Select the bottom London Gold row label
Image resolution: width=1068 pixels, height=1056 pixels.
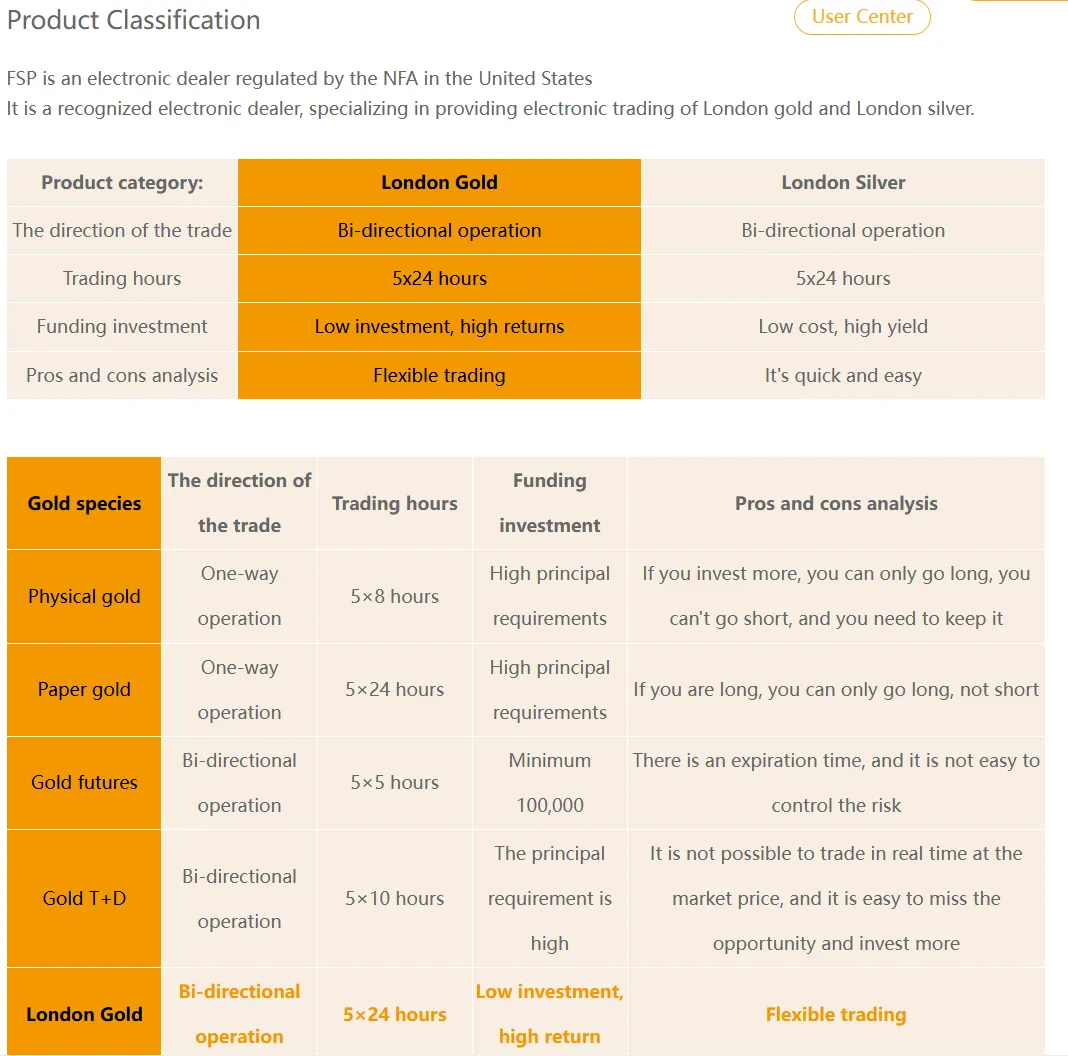coord(84,1014)
